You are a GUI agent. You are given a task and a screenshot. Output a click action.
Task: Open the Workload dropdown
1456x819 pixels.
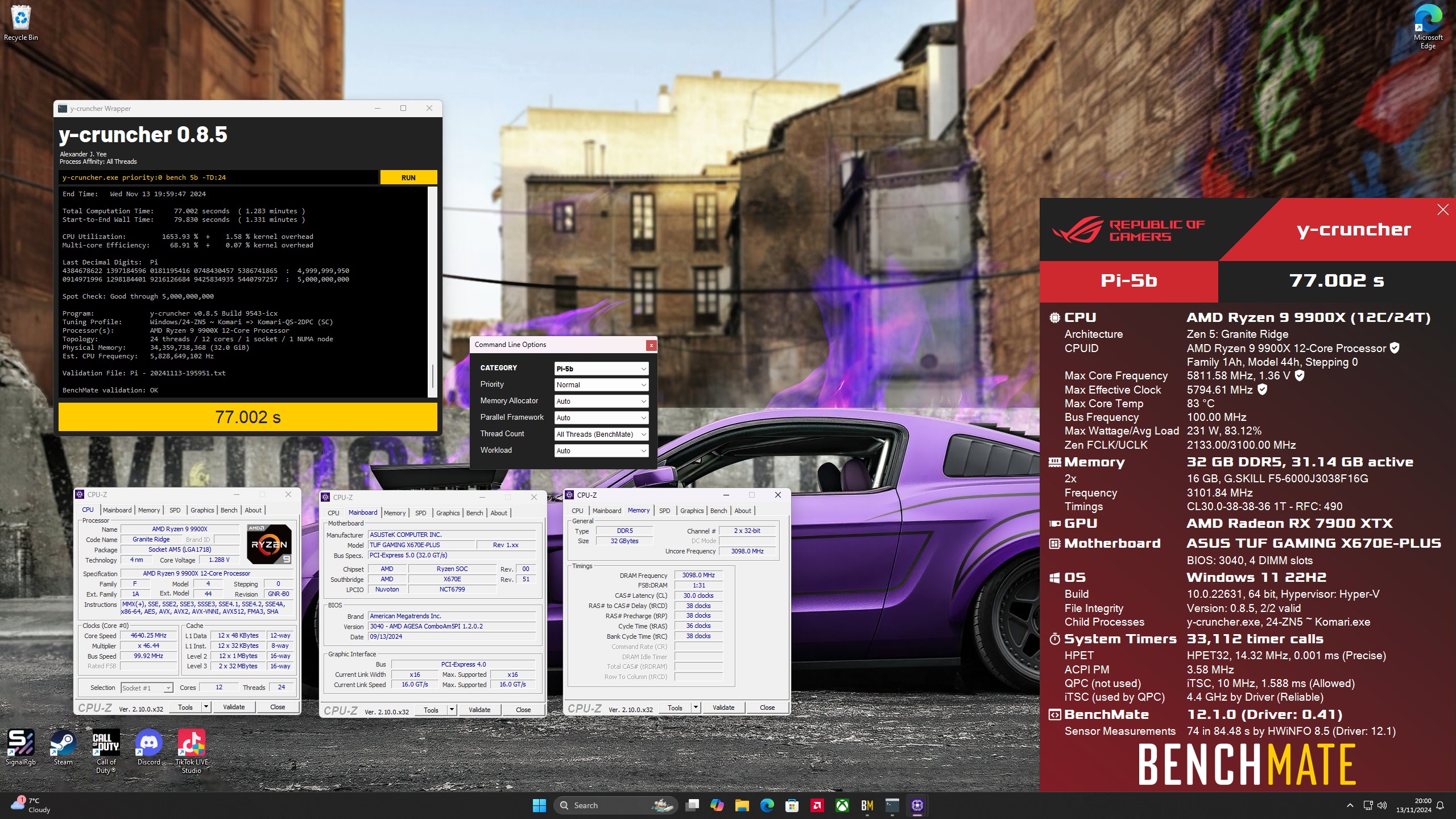[x=601, y=451]
